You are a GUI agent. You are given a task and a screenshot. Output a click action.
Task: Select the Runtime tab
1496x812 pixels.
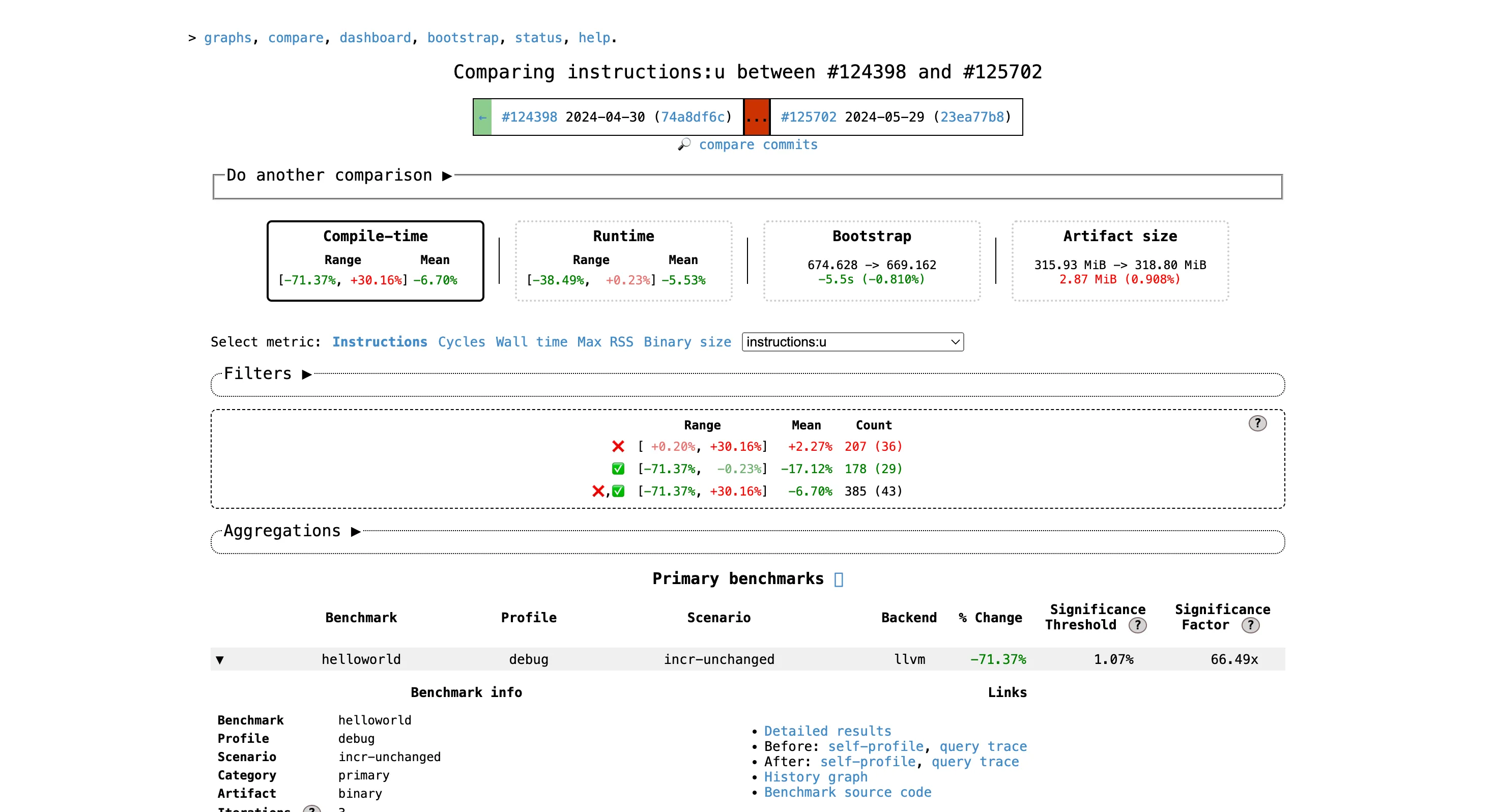tap(623, 261)
